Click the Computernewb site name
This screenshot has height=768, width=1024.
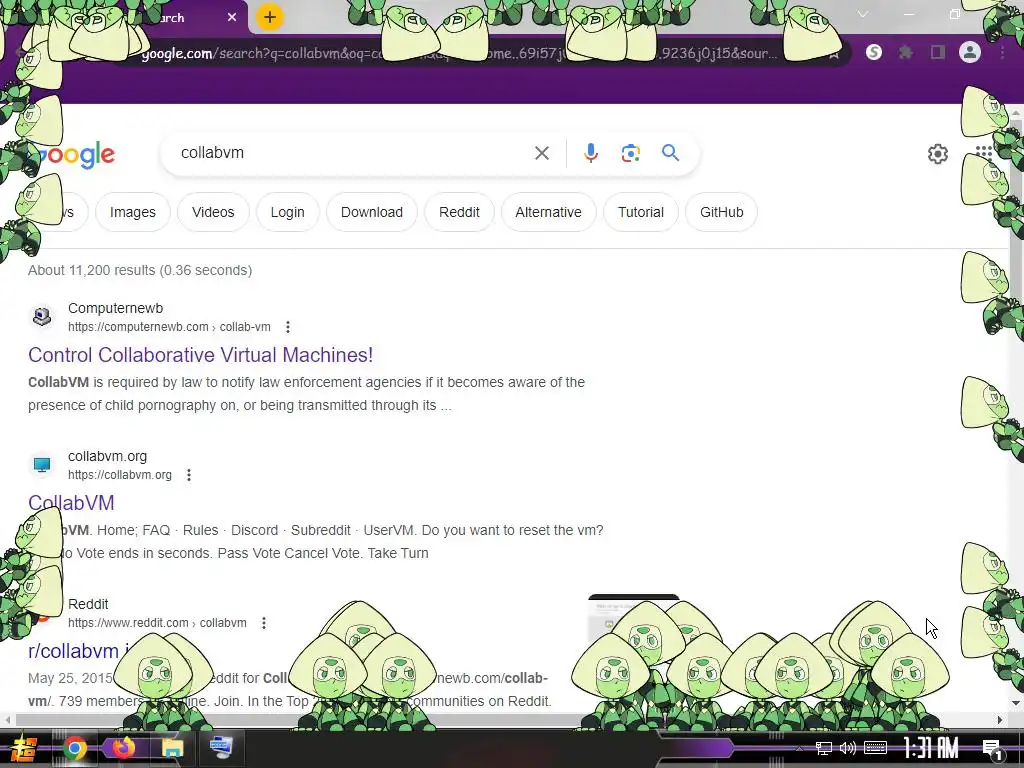coord(116,308)
